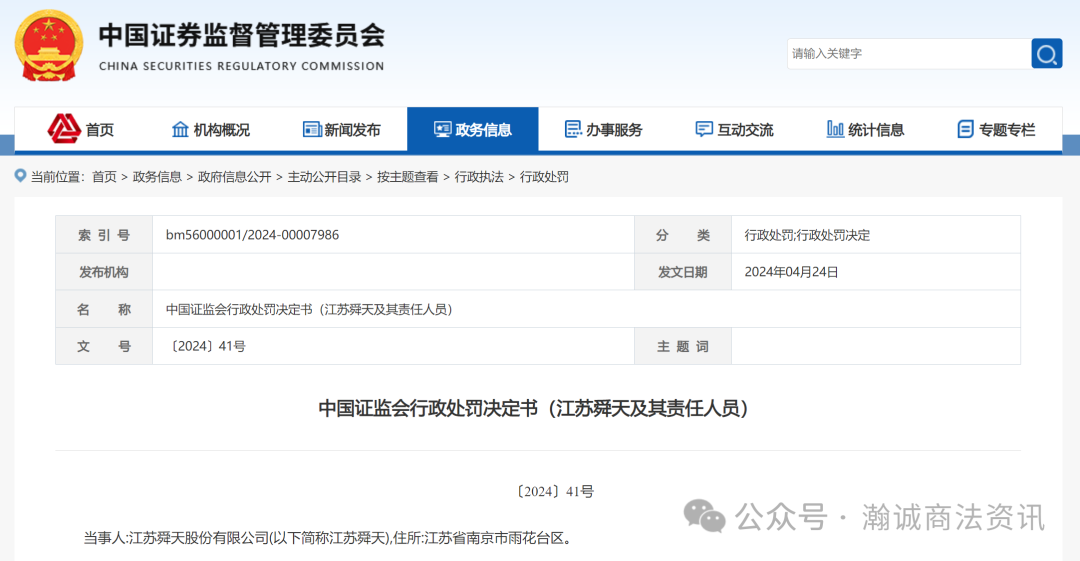Viewport: 1080px width, 561px height.
Task: Open the 统计信息 navigation tab
Action: (x=865, y=130)
